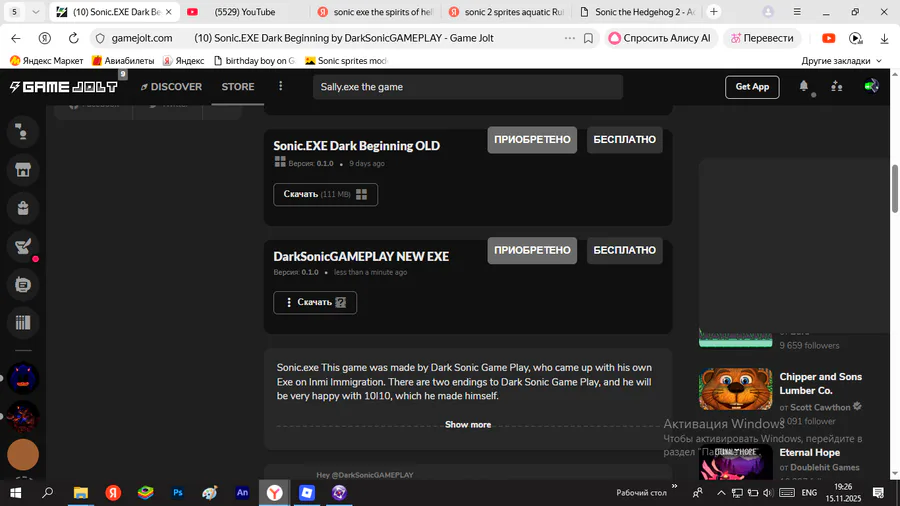
Task: Open a new browser tab
Action: click(x=713, y=11)
